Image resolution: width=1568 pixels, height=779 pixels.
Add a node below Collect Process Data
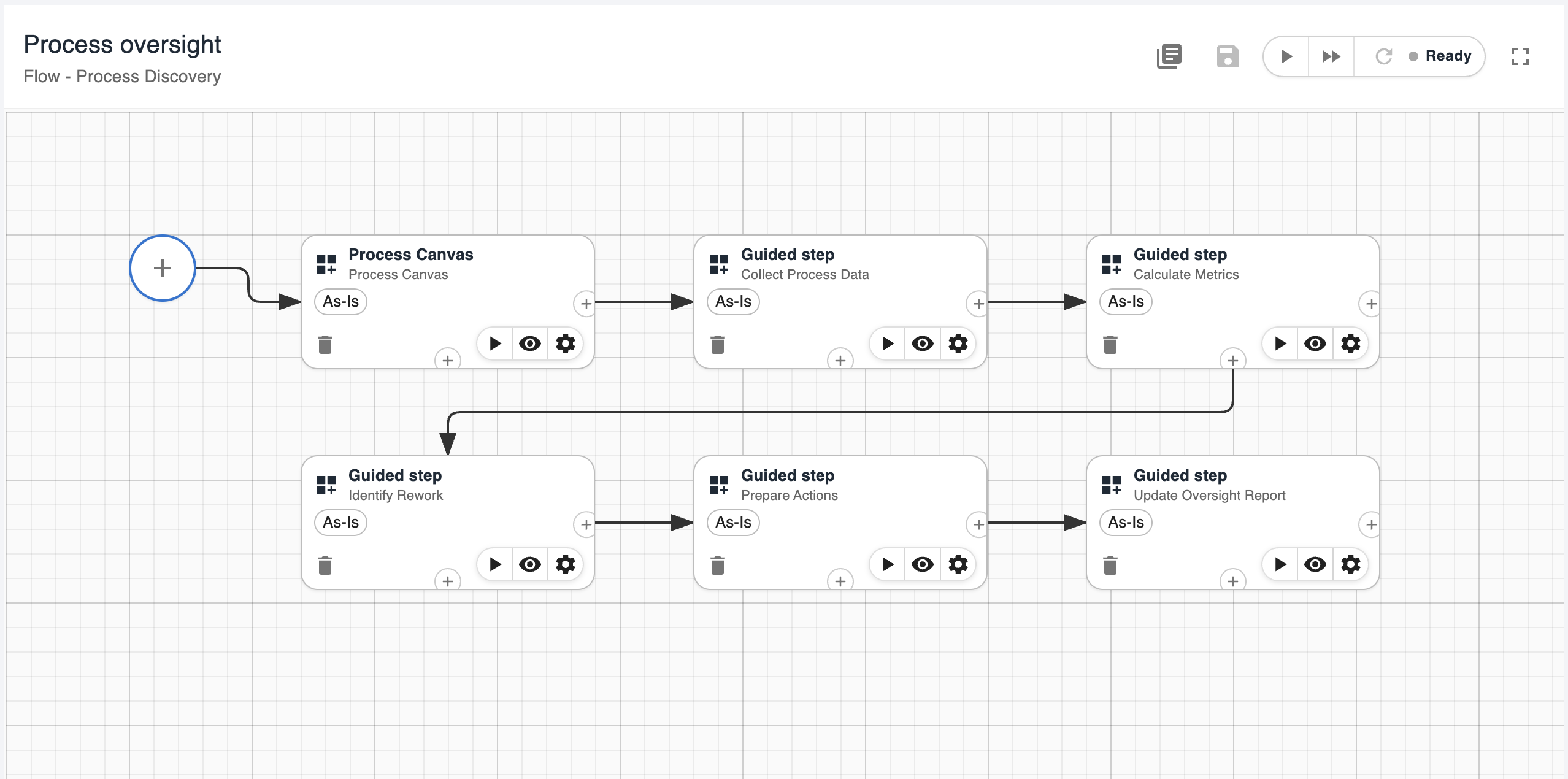(840, 360)
